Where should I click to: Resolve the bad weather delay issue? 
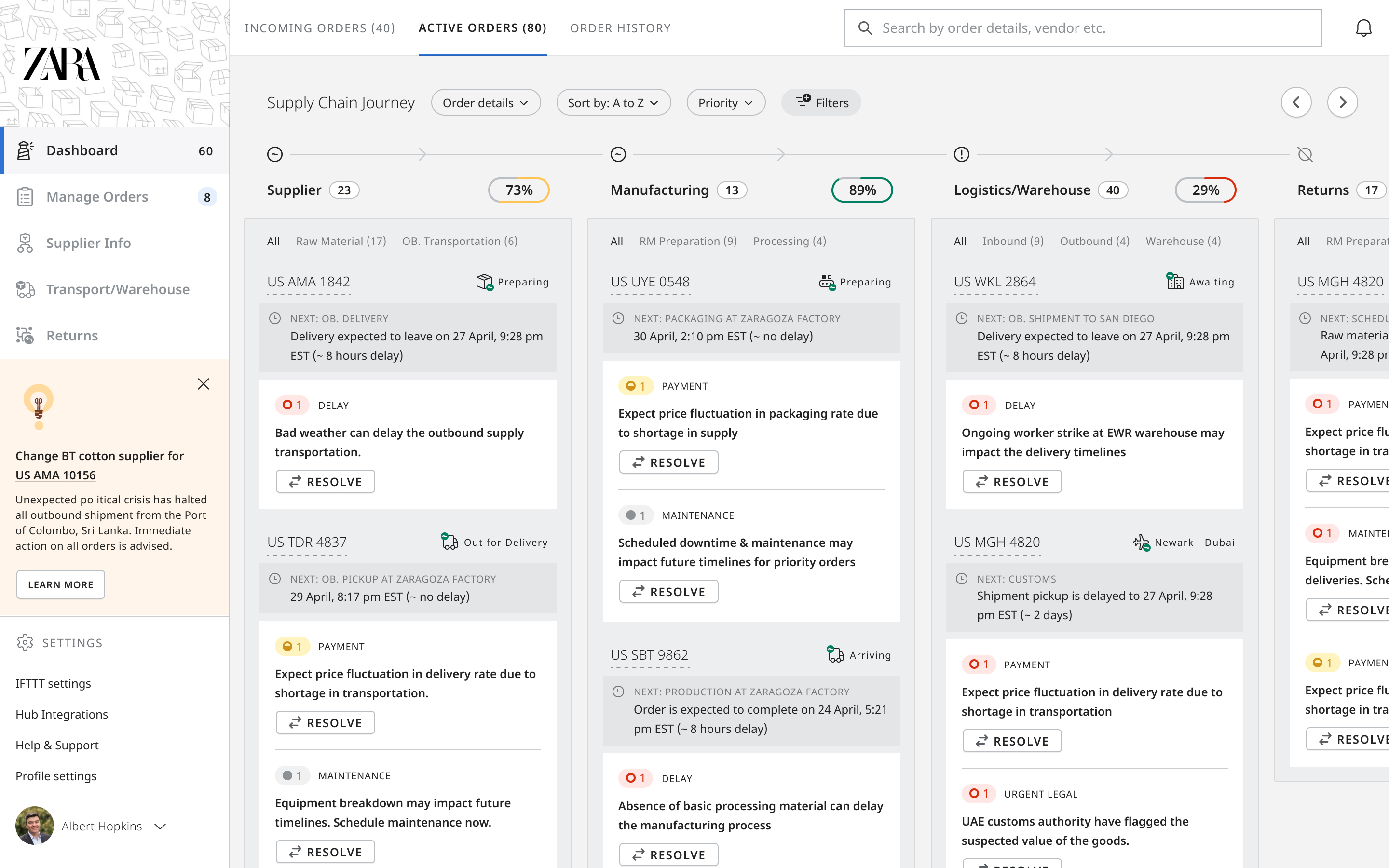coord(326,482)
